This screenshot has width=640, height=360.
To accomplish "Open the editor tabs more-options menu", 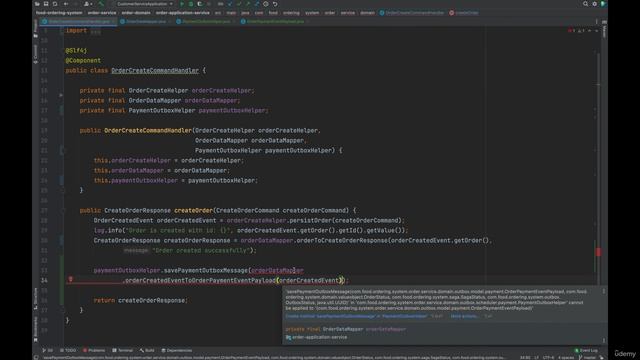I will pyautogui.click(x=596, y=21).
